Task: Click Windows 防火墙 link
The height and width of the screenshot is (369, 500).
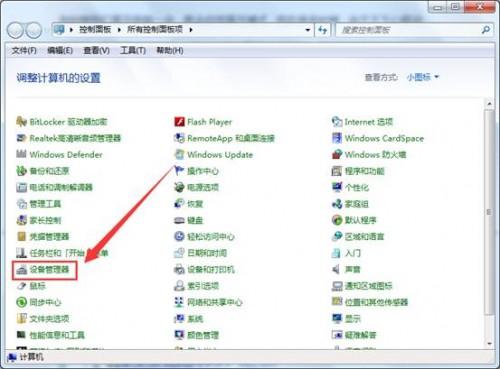Action: point(375,155)
